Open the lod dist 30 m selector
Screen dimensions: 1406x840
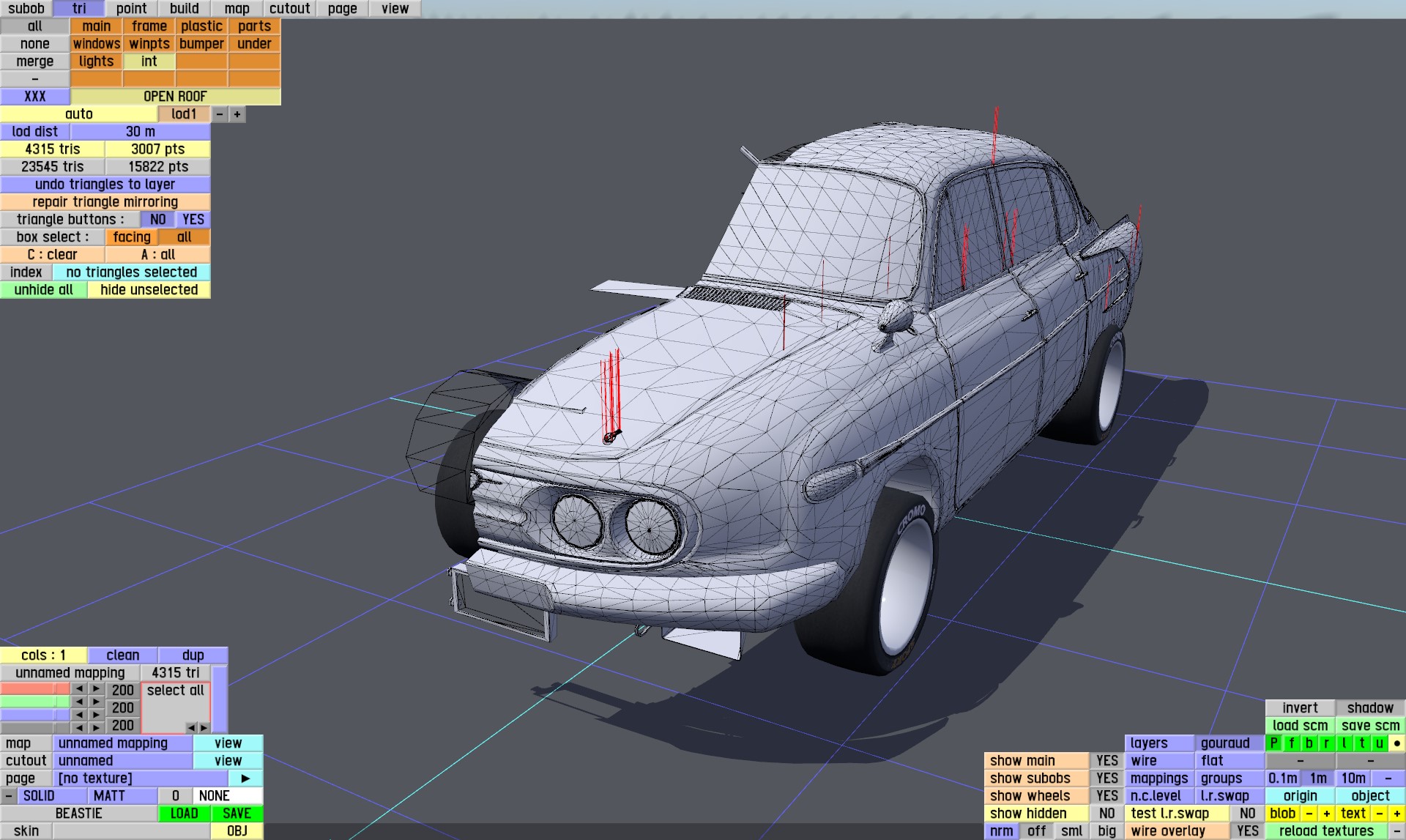(x=140, y=132)
